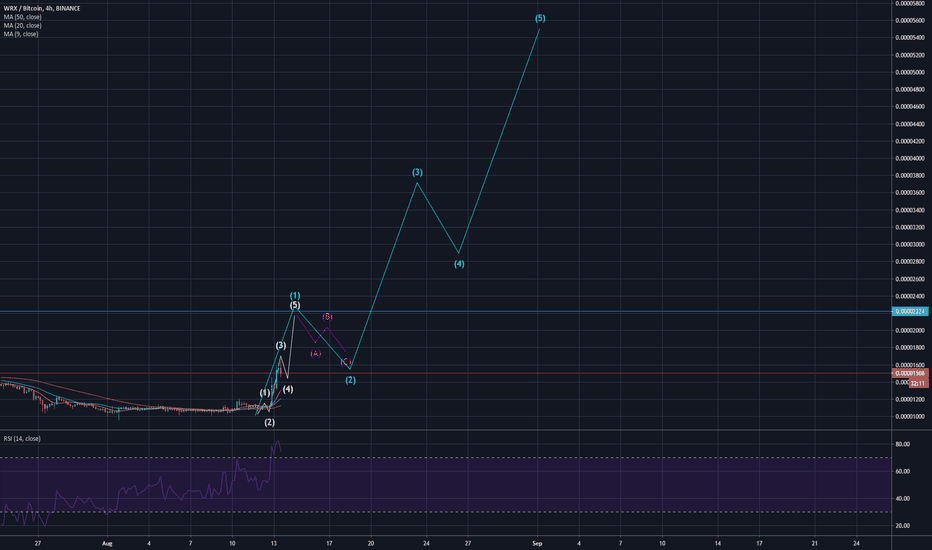Click the Sep date on time axis
This screenshot has height=550, width=932.
point(537,543)
